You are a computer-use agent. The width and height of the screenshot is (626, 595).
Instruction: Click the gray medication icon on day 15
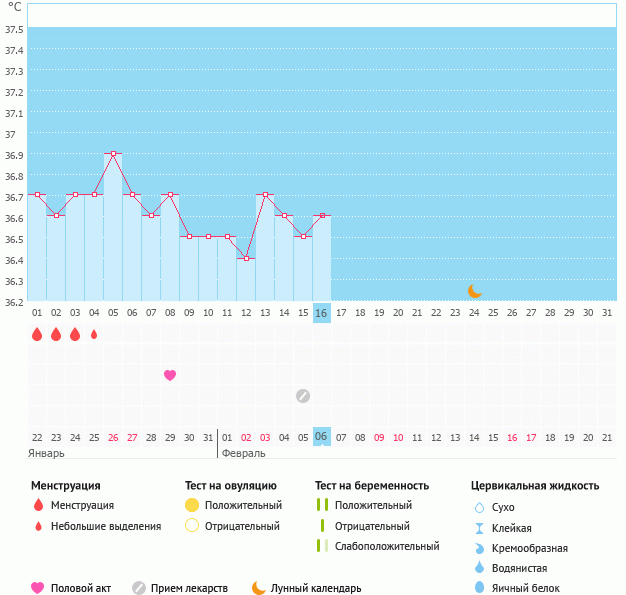point(303,396)
